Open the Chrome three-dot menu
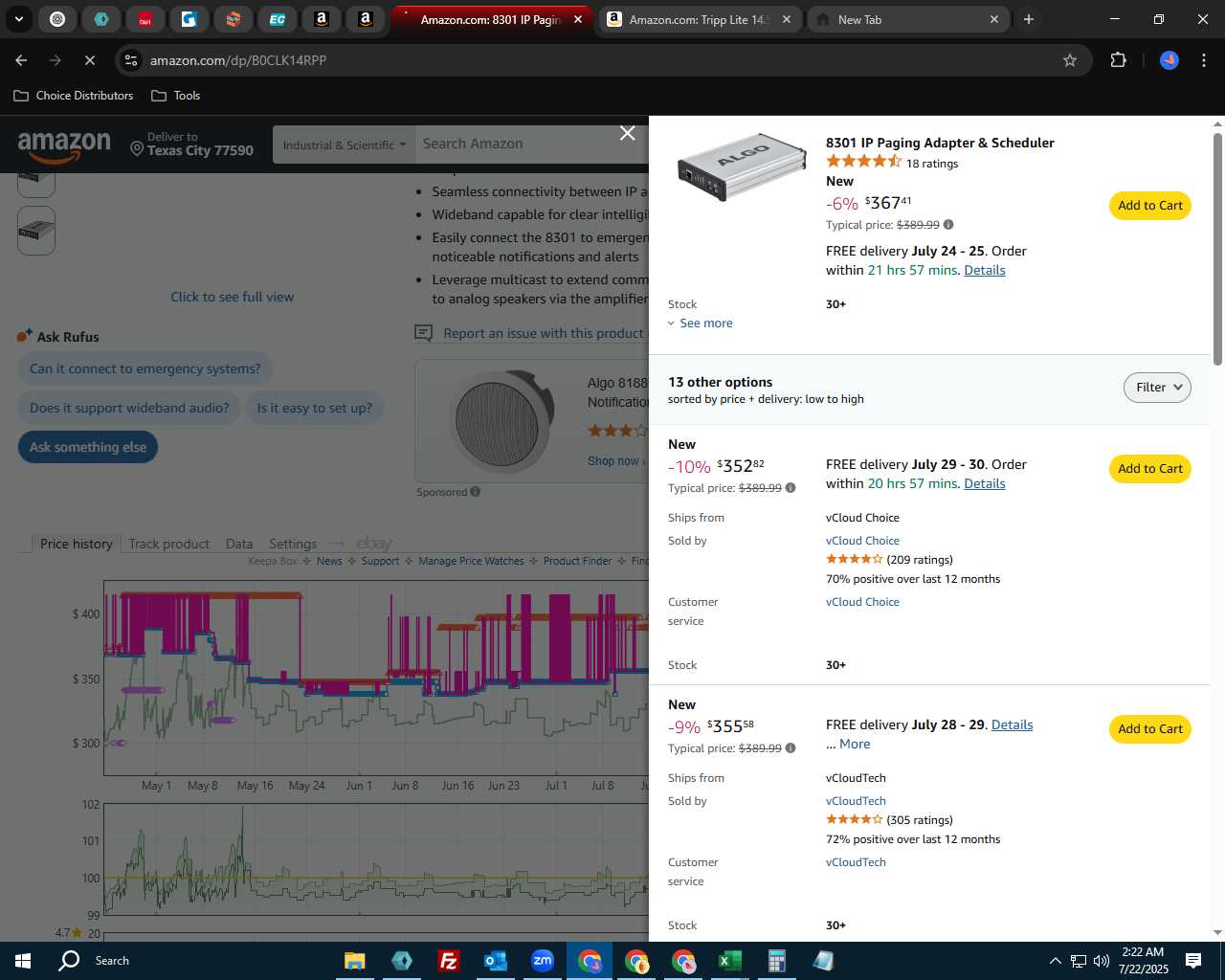Viewport: 1225px width, 980px height. point(1204,60)
